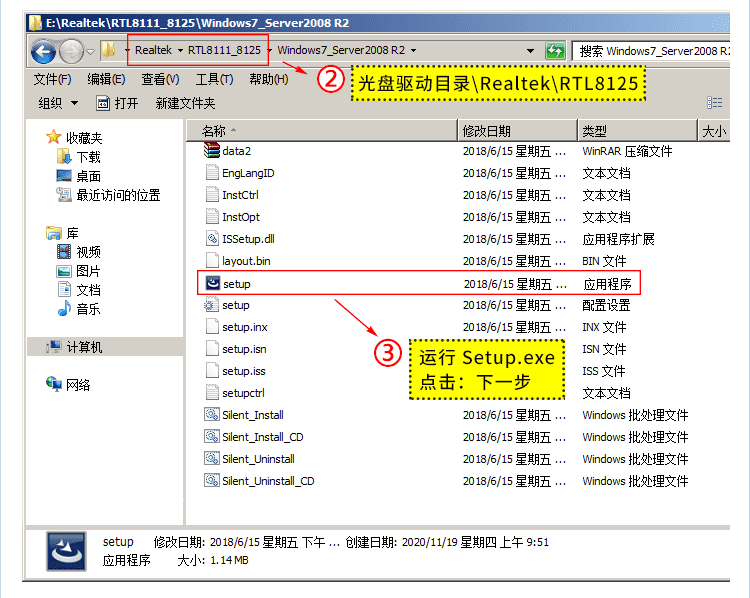Expand dropdown arrow after Windows7_Server2008 R2 breadcrumb
This screenshot has width=750, height=598.
[x=413, y=50]
